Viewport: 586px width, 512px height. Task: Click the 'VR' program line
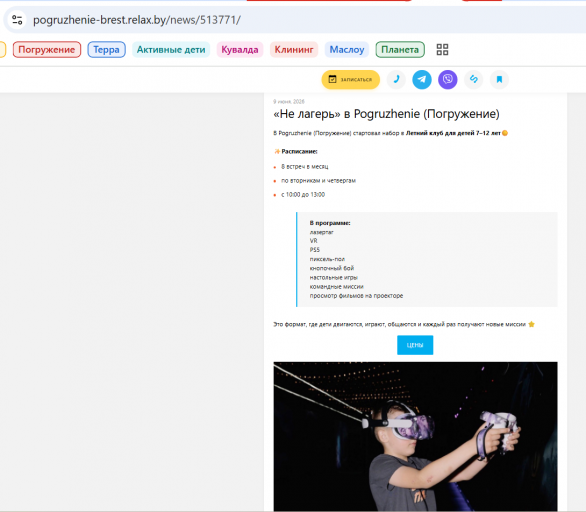(314, 241)
